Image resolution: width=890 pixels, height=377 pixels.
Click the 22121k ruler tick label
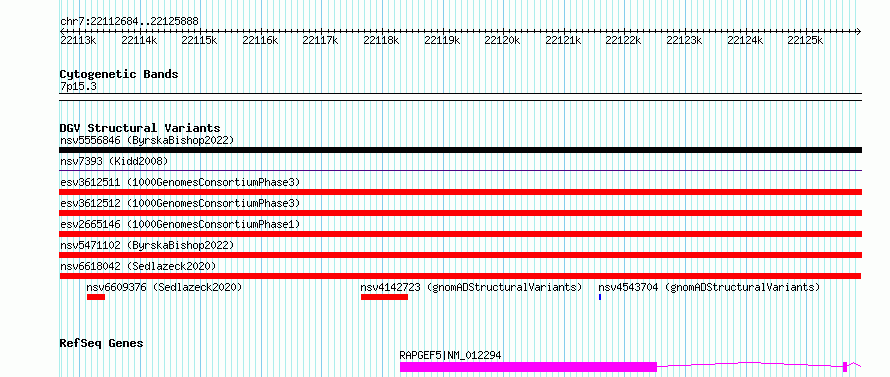563,40
